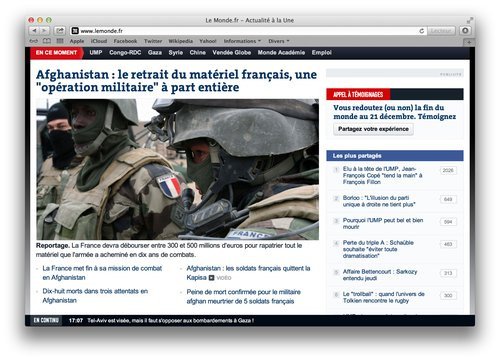Select the Vendée Globe topic
Image resolution: width=500 pixels, height=361 pixels.
pos(232,52)
